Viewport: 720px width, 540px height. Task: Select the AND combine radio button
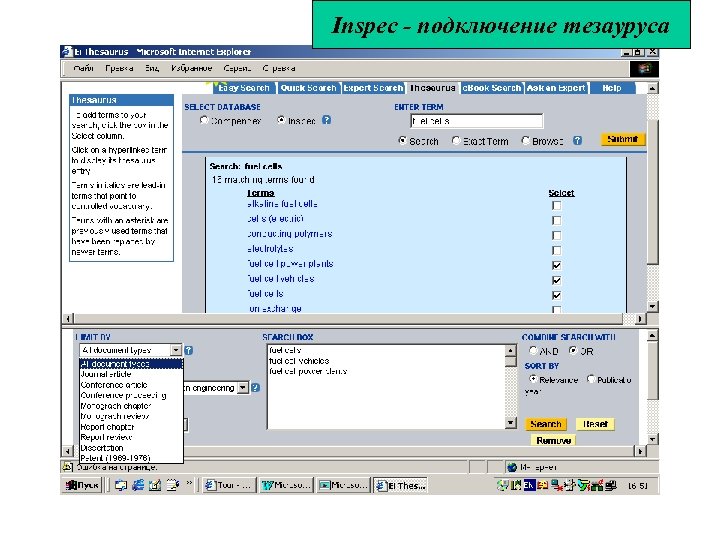(x=533, y=351)
